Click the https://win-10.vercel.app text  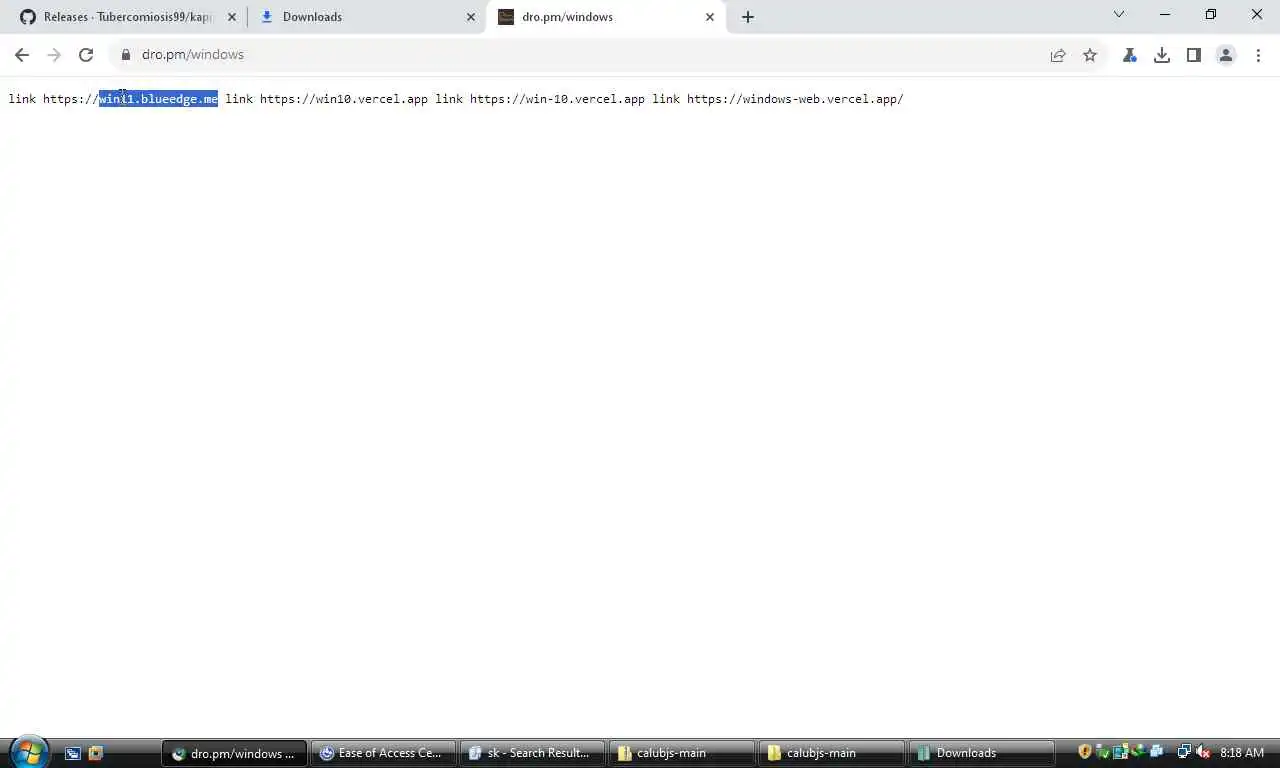tap(557, 99)
